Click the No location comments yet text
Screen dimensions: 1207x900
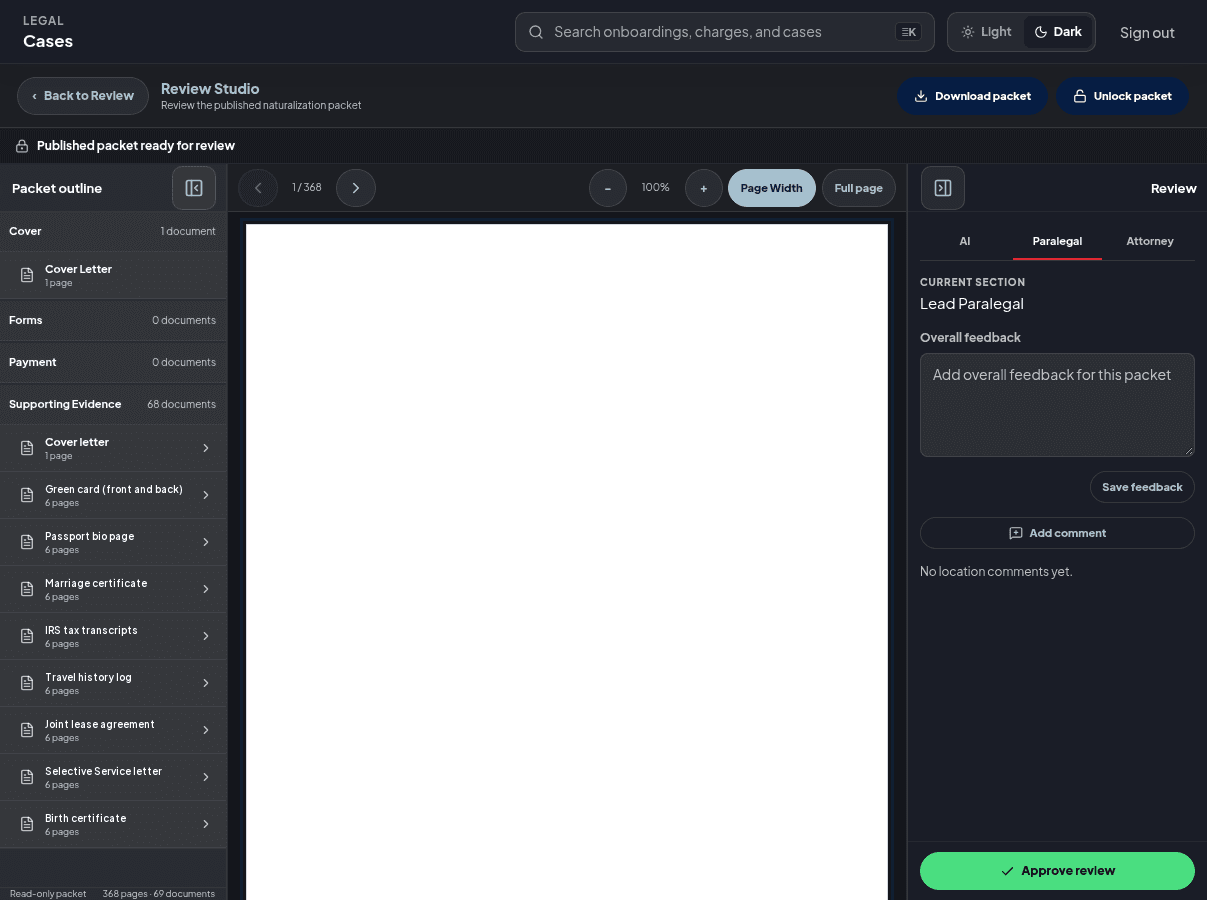tap(996, 572)
